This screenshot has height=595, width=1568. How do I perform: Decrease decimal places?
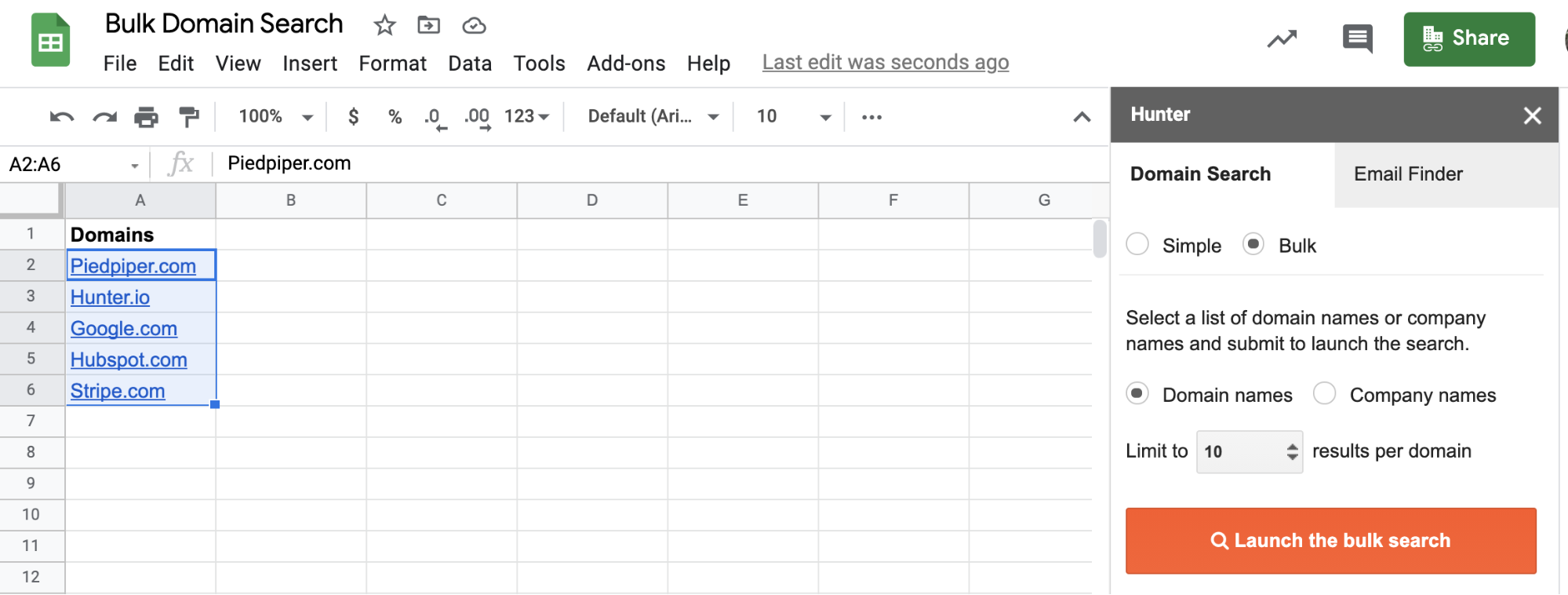pyautogui.click(x=435, y=118)
